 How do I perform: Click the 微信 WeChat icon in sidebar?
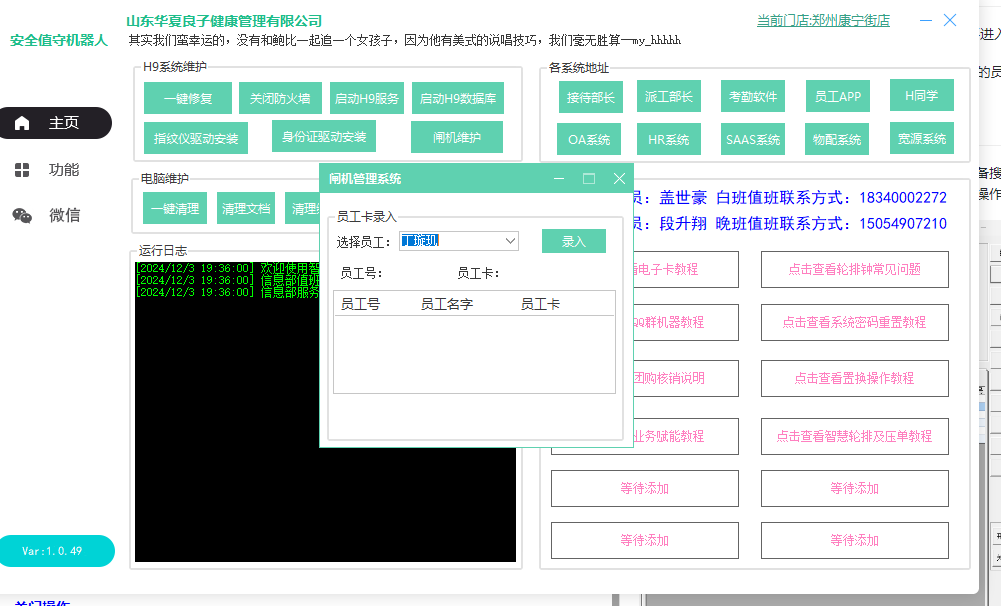pos(22,215)
